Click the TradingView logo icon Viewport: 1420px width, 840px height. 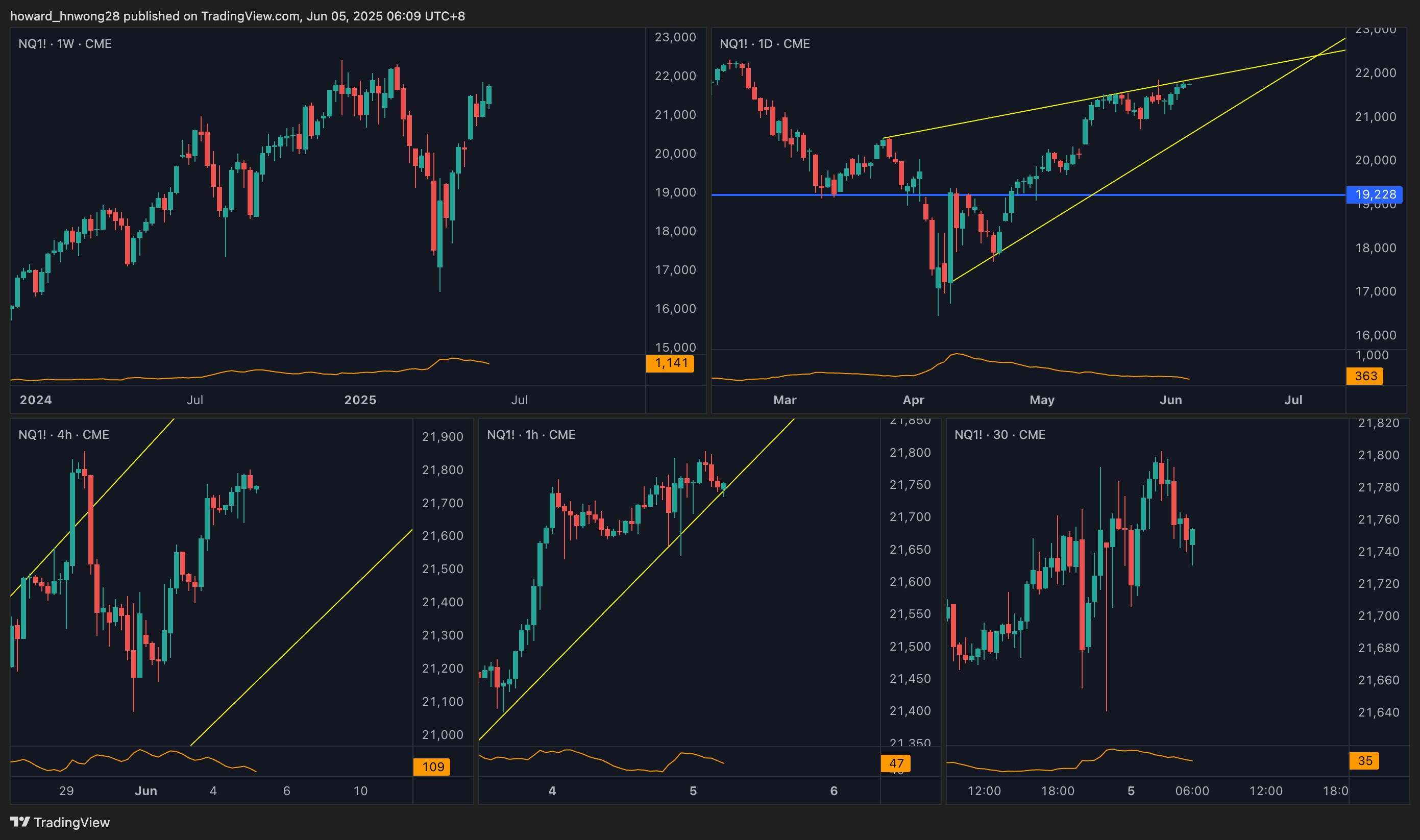(20, 822)
